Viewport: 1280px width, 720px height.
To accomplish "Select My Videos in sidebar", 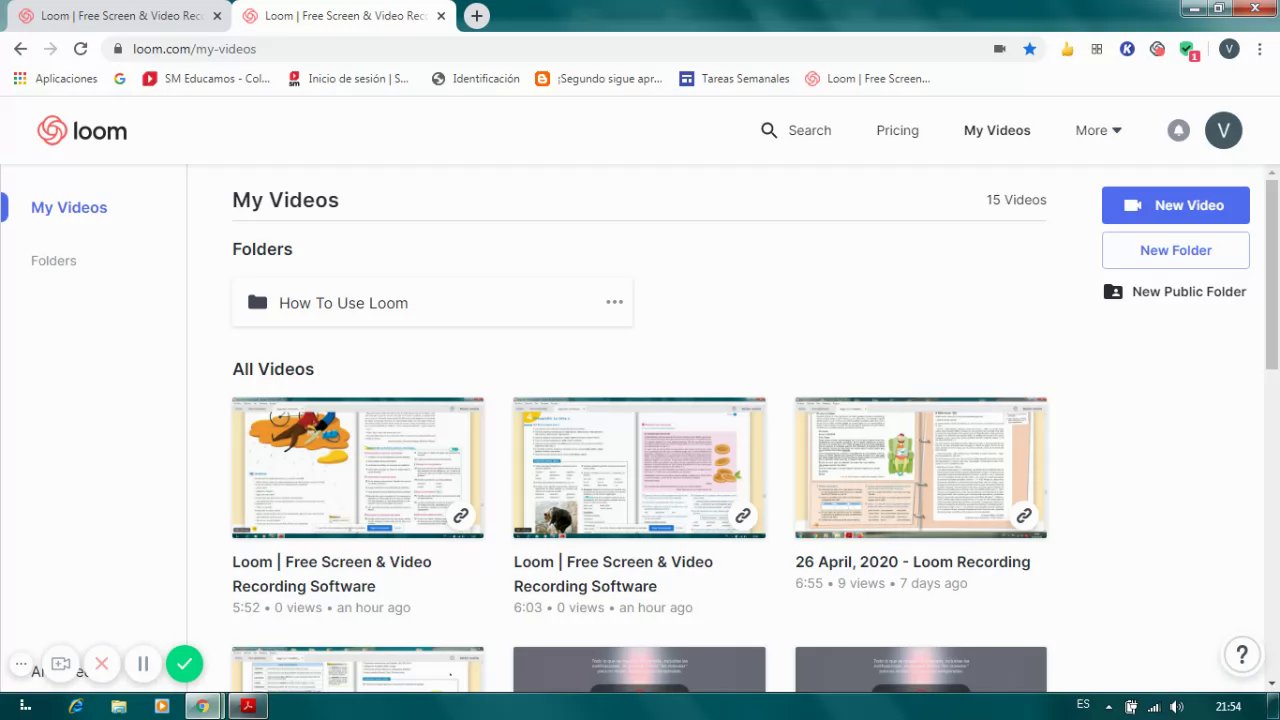I will click(69, 207).
